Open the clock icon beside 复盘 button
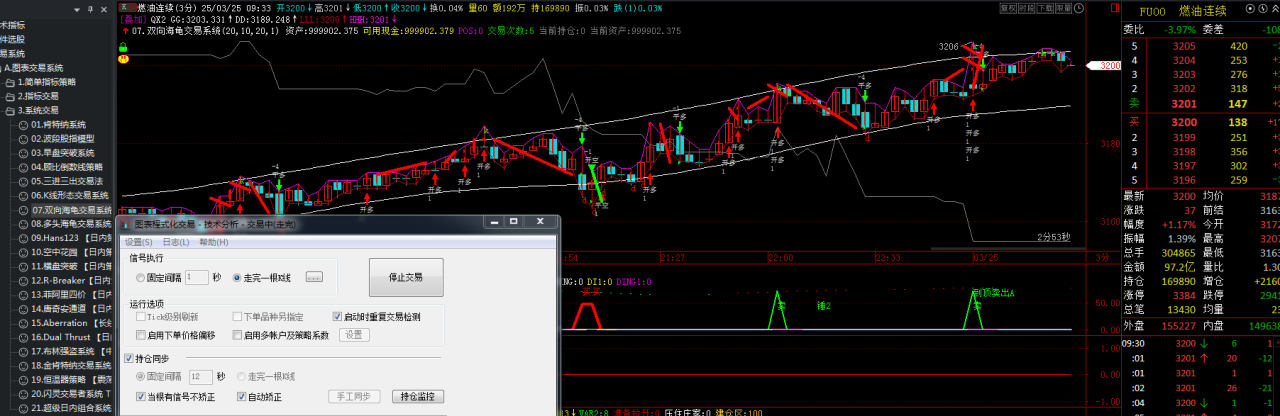Image resolution: width=1280 pixels, height=416 pixels. pyautogui.click(x=1079, y=8)
